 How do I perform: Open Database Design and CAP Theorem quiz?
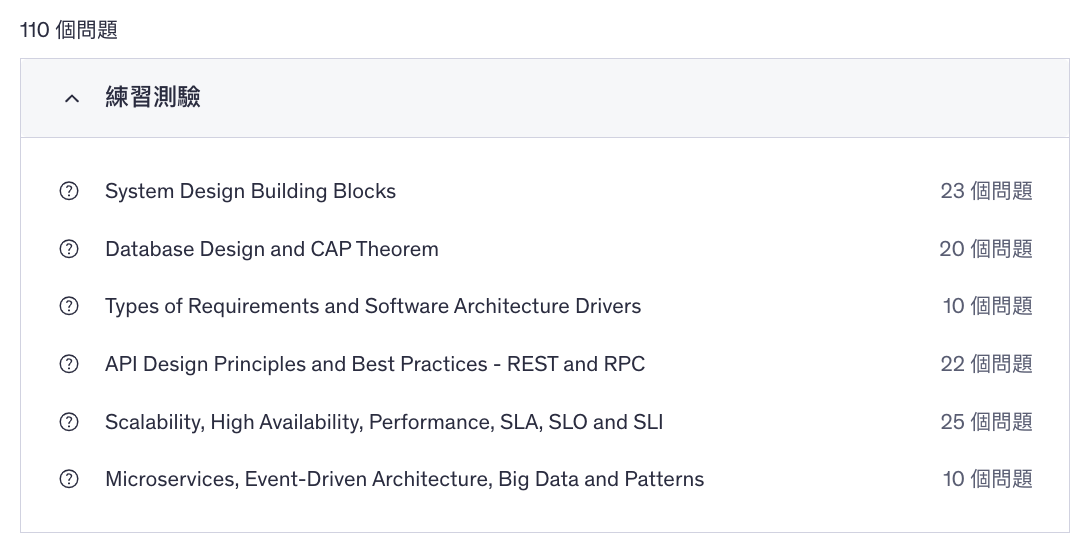(271, 249)
